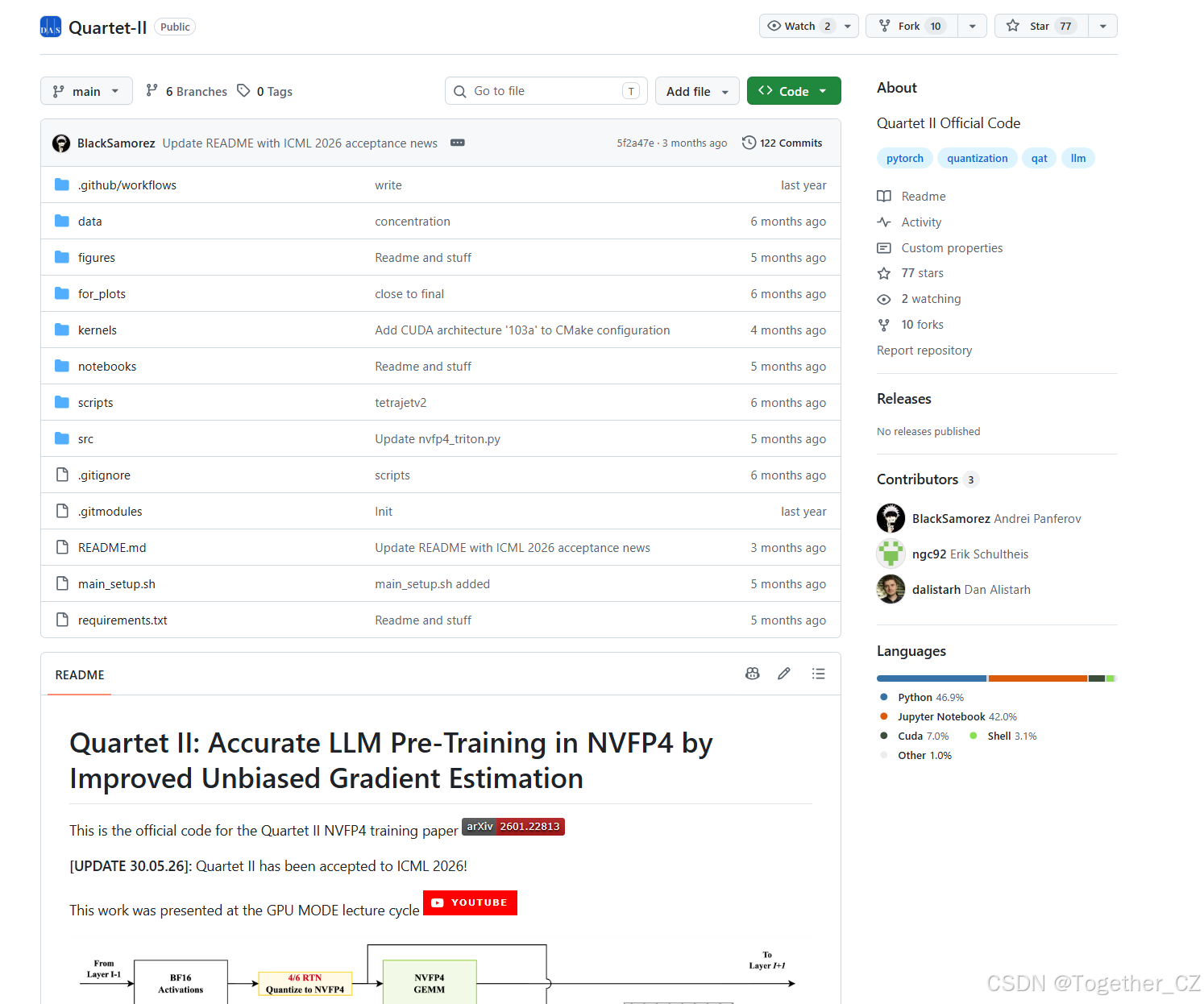Open the README outline list icon
The width and height of the screenshot is (1204, 1004).
819,674
